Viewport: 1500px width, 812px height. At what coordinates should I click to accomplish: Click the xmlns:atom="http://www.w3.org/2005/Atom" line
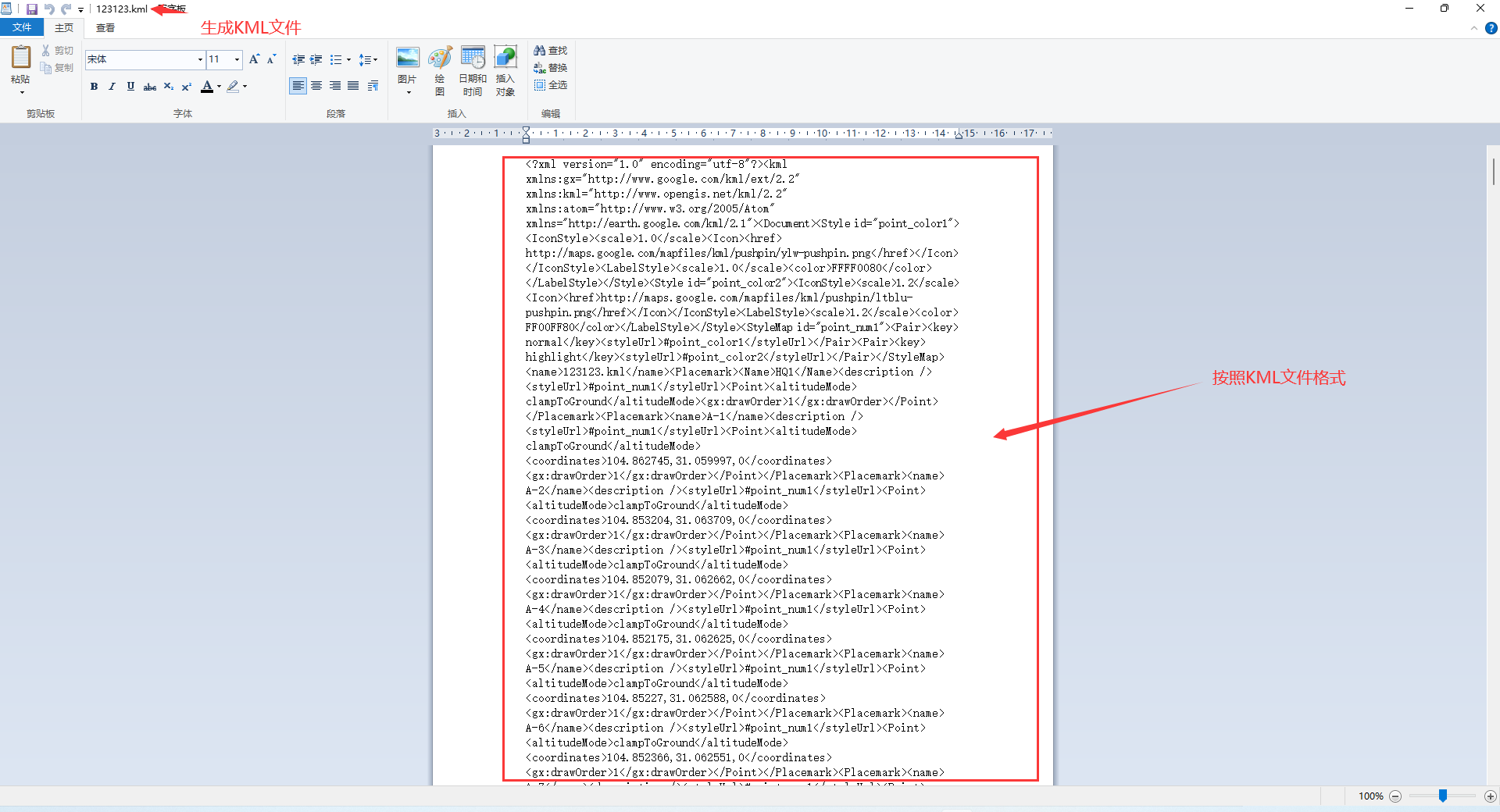click(650, 209)
